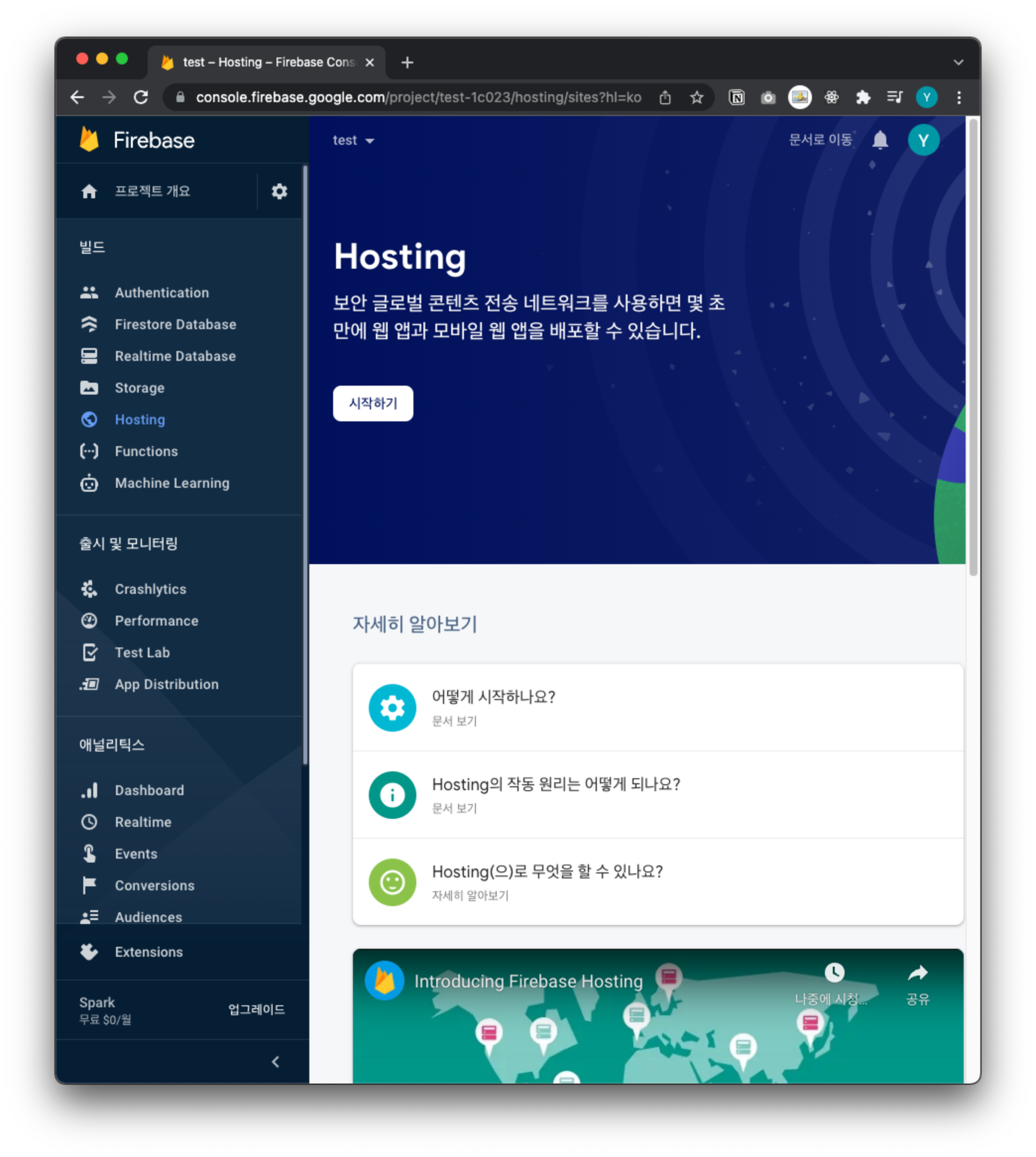Open the Chrome extensions puzzle icon
The height and width of the screenshot is (1157, 1036).
[863, 97]
